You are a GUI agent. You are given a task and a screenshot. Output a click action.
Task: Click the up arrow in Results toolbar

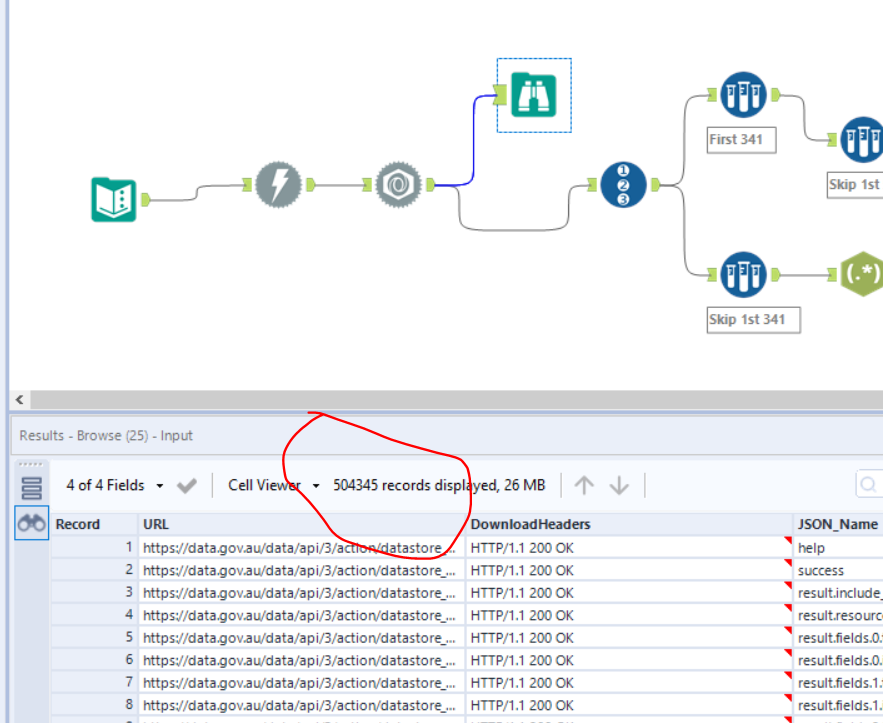[585, 485]
